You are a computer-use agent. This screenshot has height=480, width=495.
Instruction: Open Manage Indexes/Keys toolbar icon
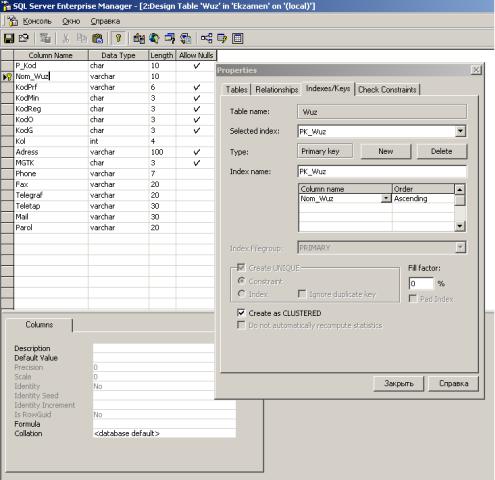[222, 38]
